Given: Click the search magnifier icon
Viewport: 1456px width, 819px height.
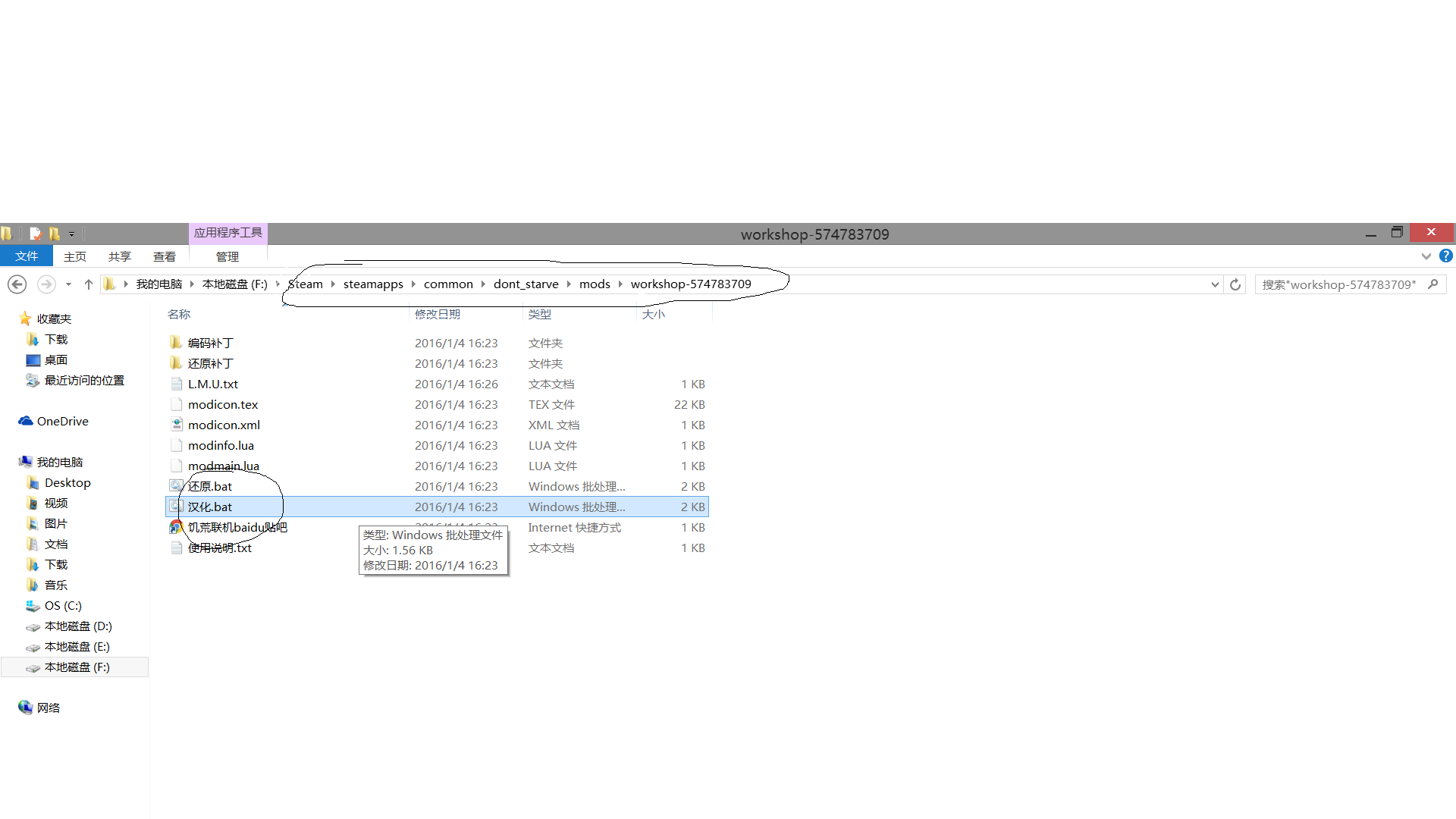Looking at the screenshot, I should pyautogui.click(x=1432, y=284).
